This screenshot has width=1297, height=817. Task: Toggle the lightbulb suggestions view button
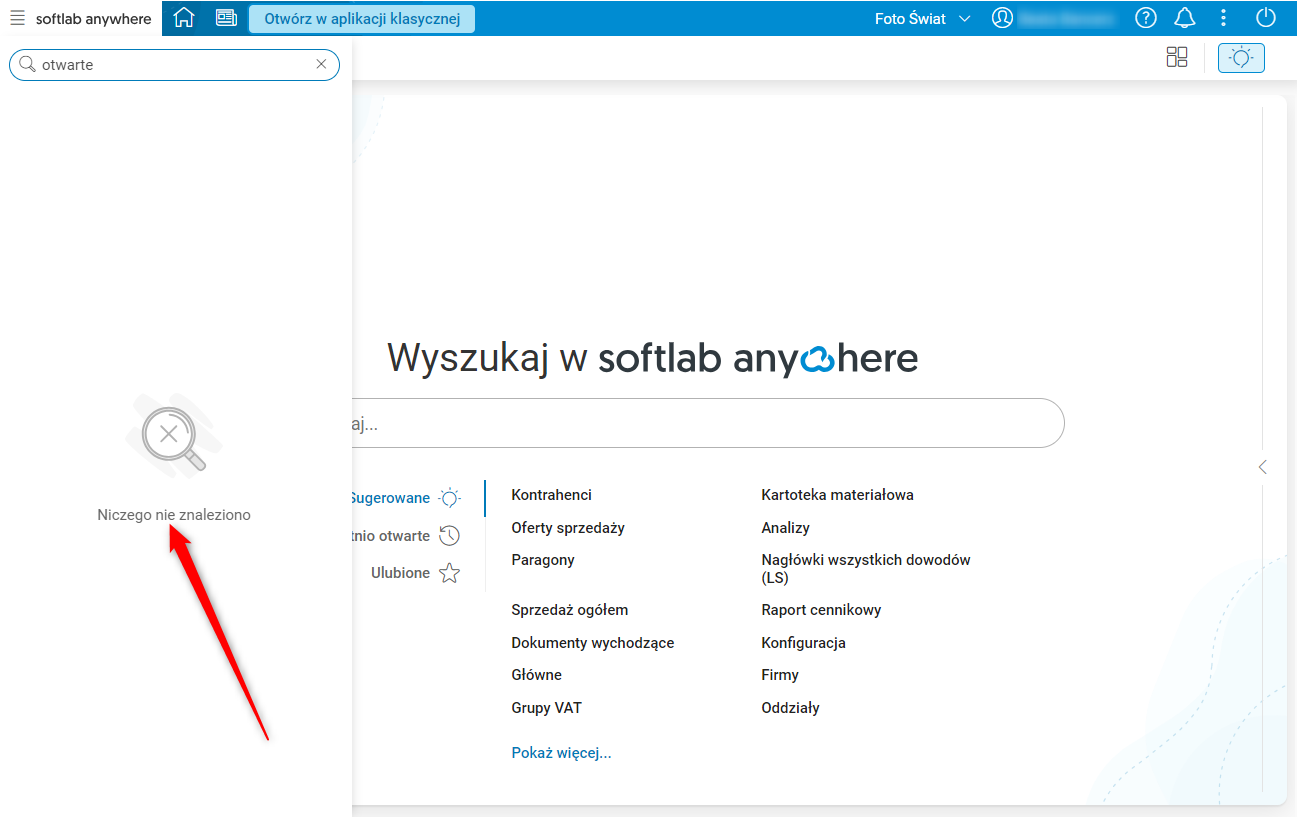(x=1241, y=57)
